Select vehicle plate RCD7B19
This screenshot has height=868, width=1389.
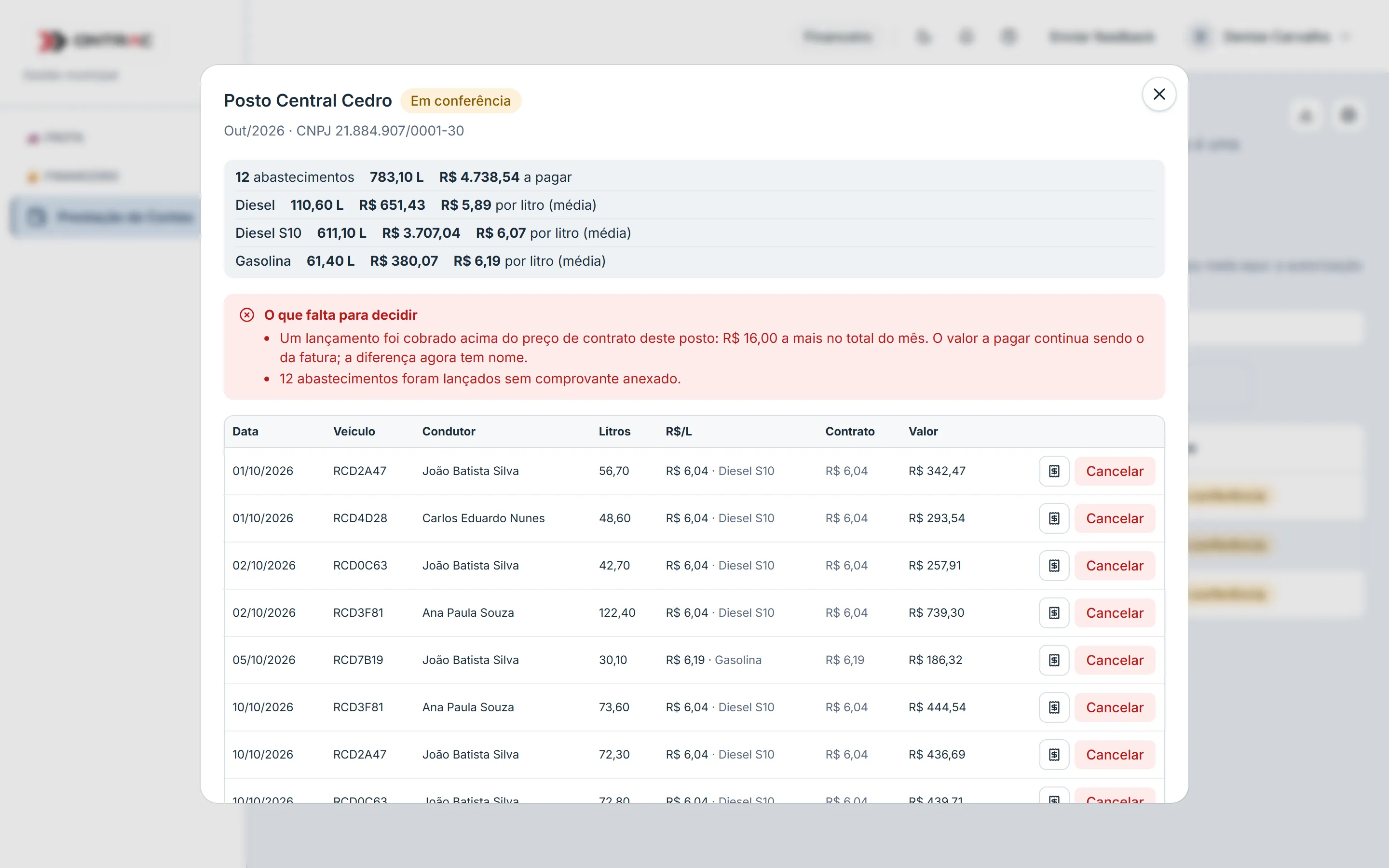point(358,660)
